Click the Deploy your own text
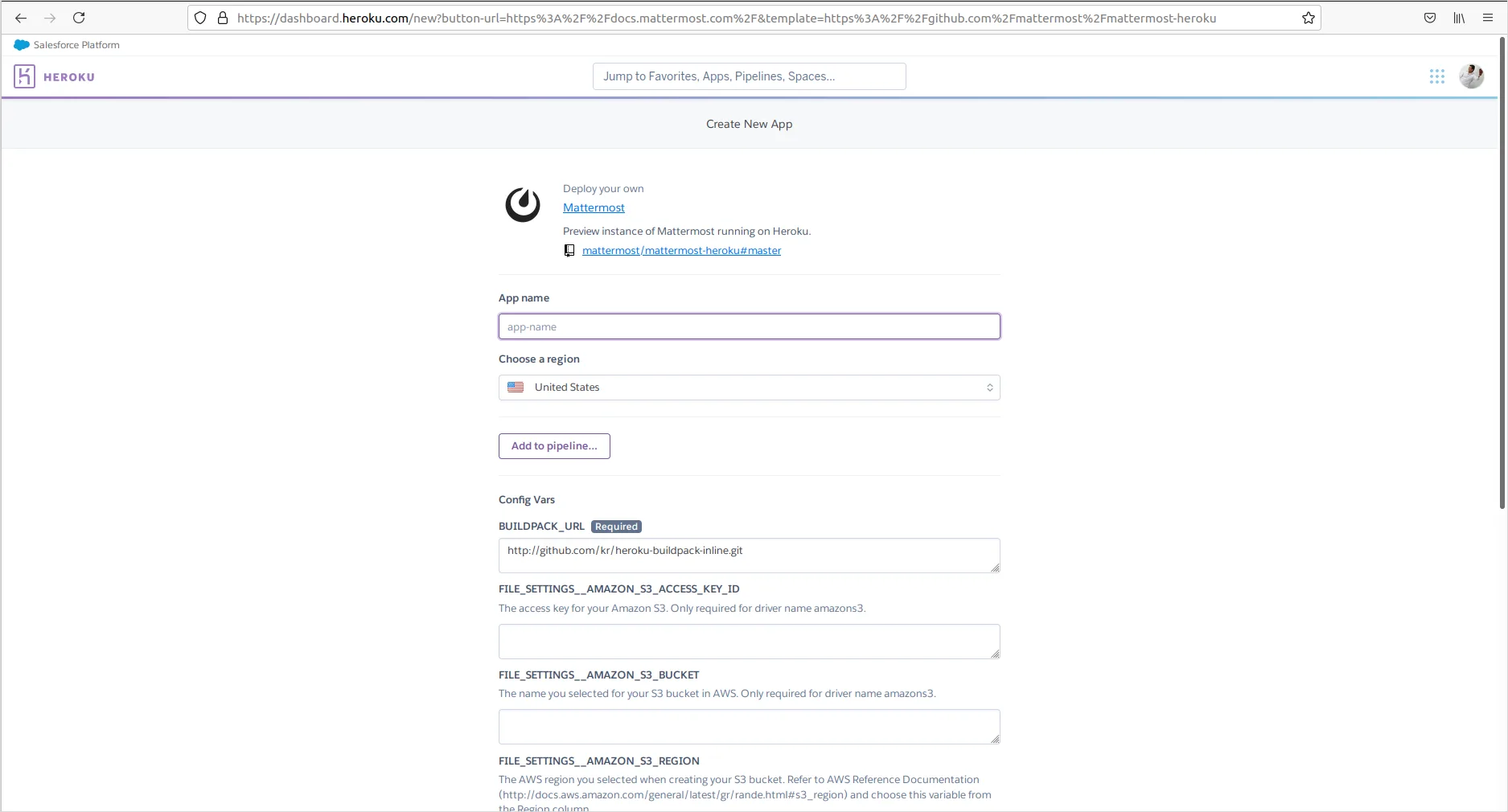Image resolution: width=1508 pixels, height=812 pixels. click(x=603, y=189)
